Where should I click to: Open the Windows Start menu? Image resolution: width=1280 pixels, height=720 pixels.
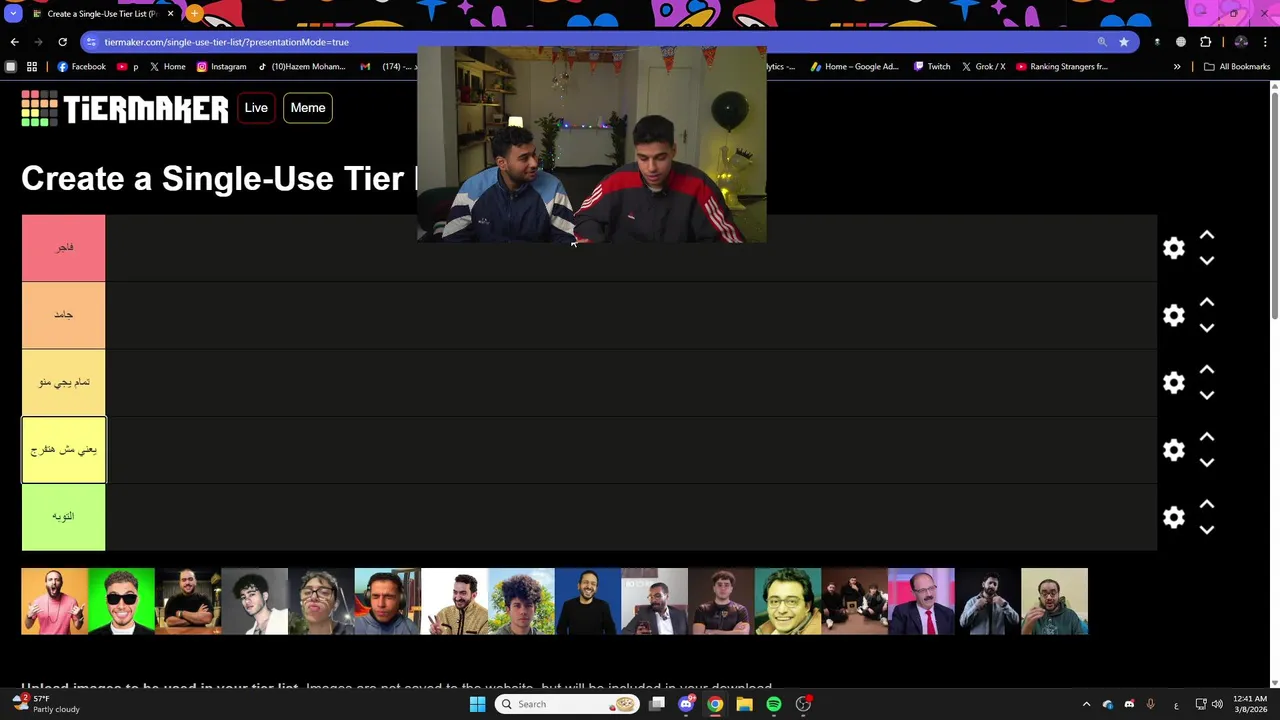(x=477, y=704)
